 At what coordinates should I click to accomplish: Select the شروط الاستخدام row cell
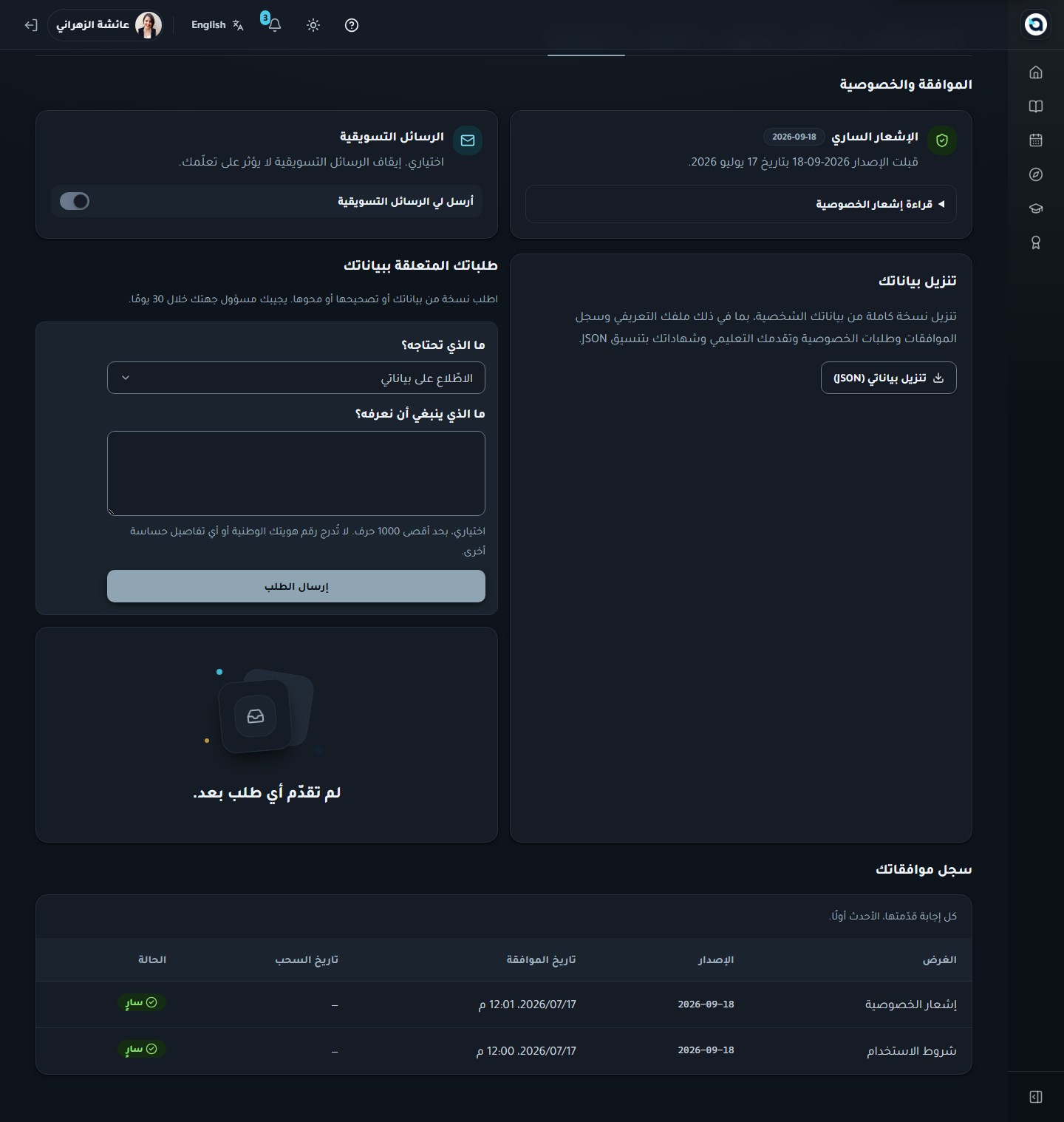(912, 1050)
